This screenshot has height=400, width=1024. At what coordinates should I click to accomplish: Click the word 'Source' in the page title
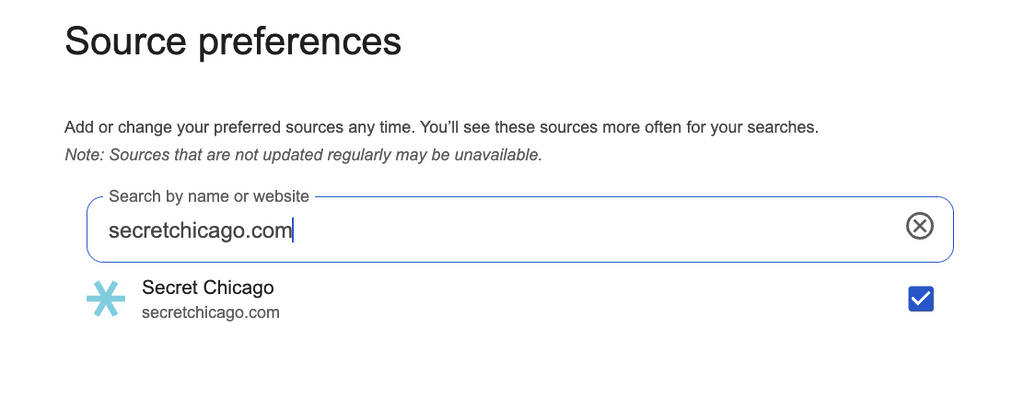[125, 42]
